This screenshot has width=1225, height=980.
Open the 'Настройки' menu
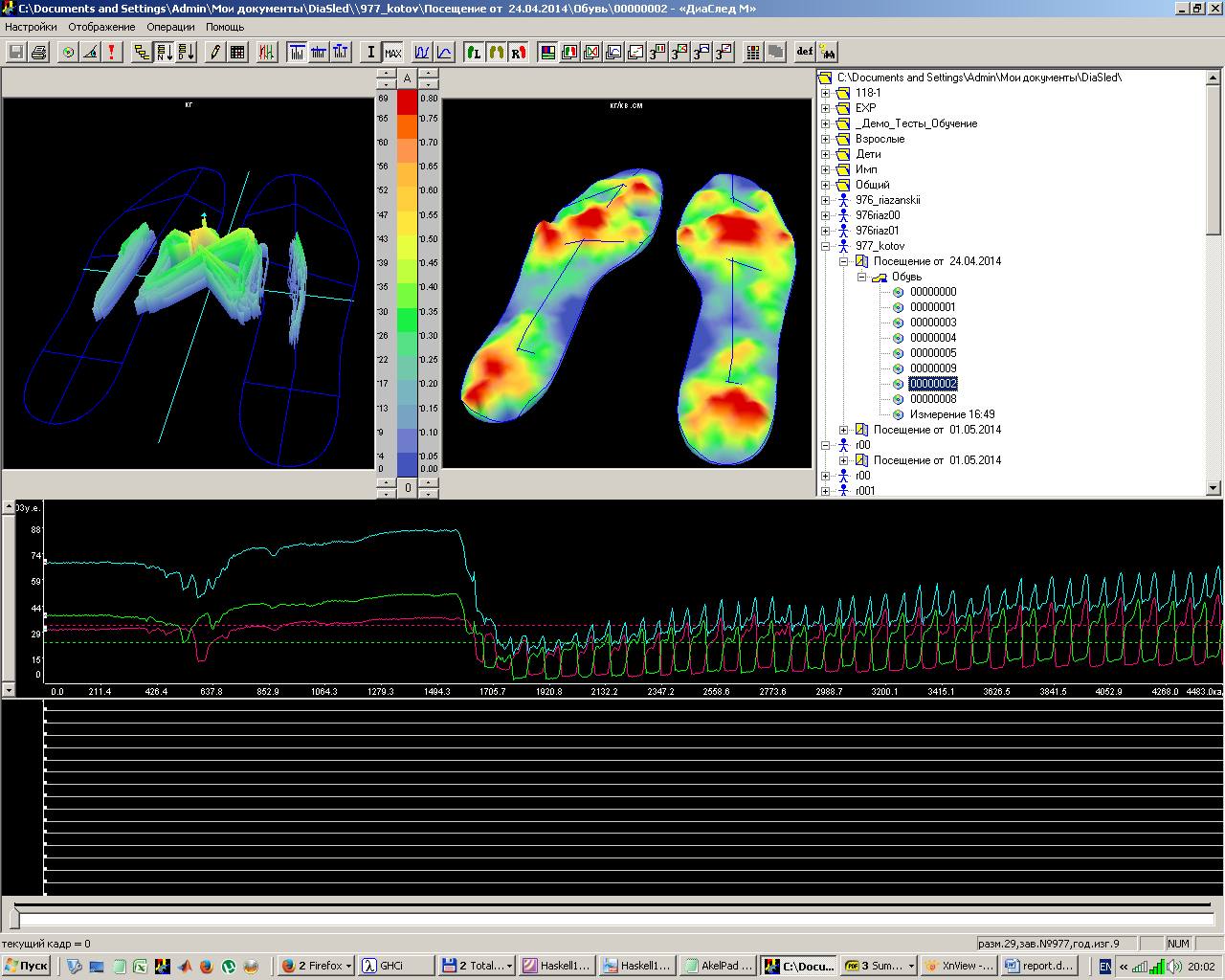31,27
